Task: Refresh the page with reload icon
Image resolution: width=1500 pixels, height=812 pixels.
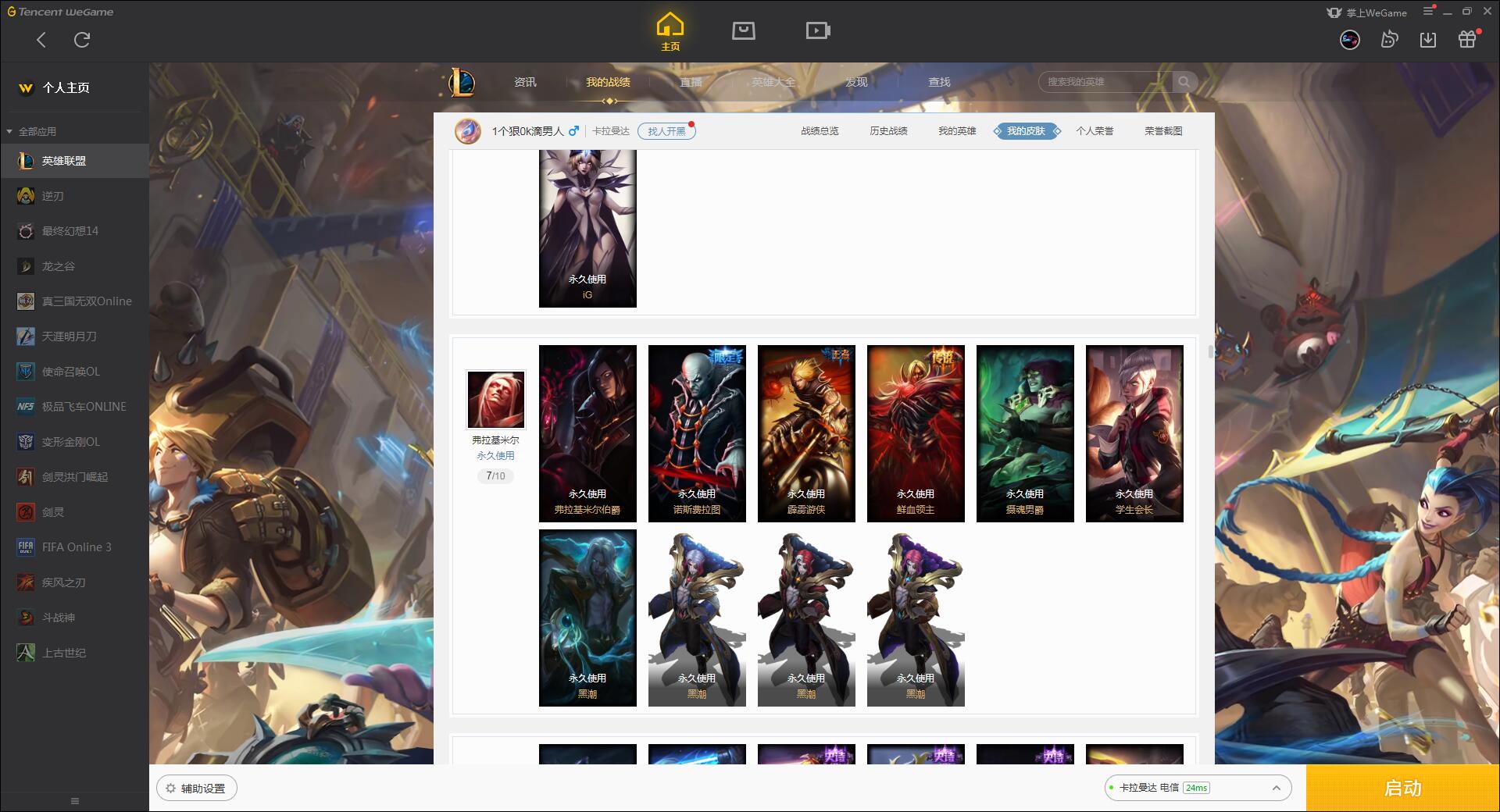Action: [x=82, y=40]
